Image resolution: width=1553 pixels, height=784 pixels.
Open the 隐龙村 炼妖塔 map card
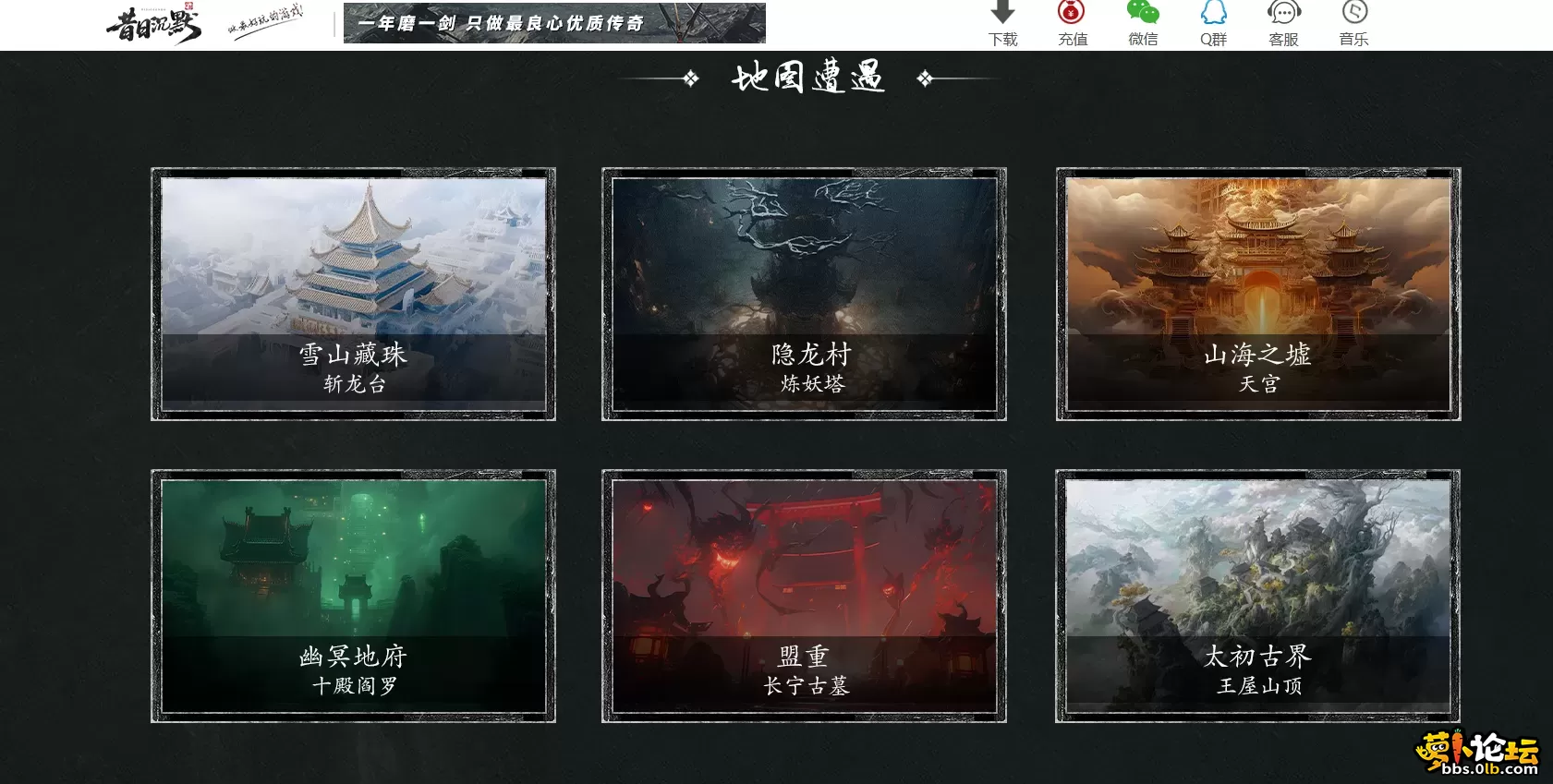pyautogui.click(x=804, y=294)
